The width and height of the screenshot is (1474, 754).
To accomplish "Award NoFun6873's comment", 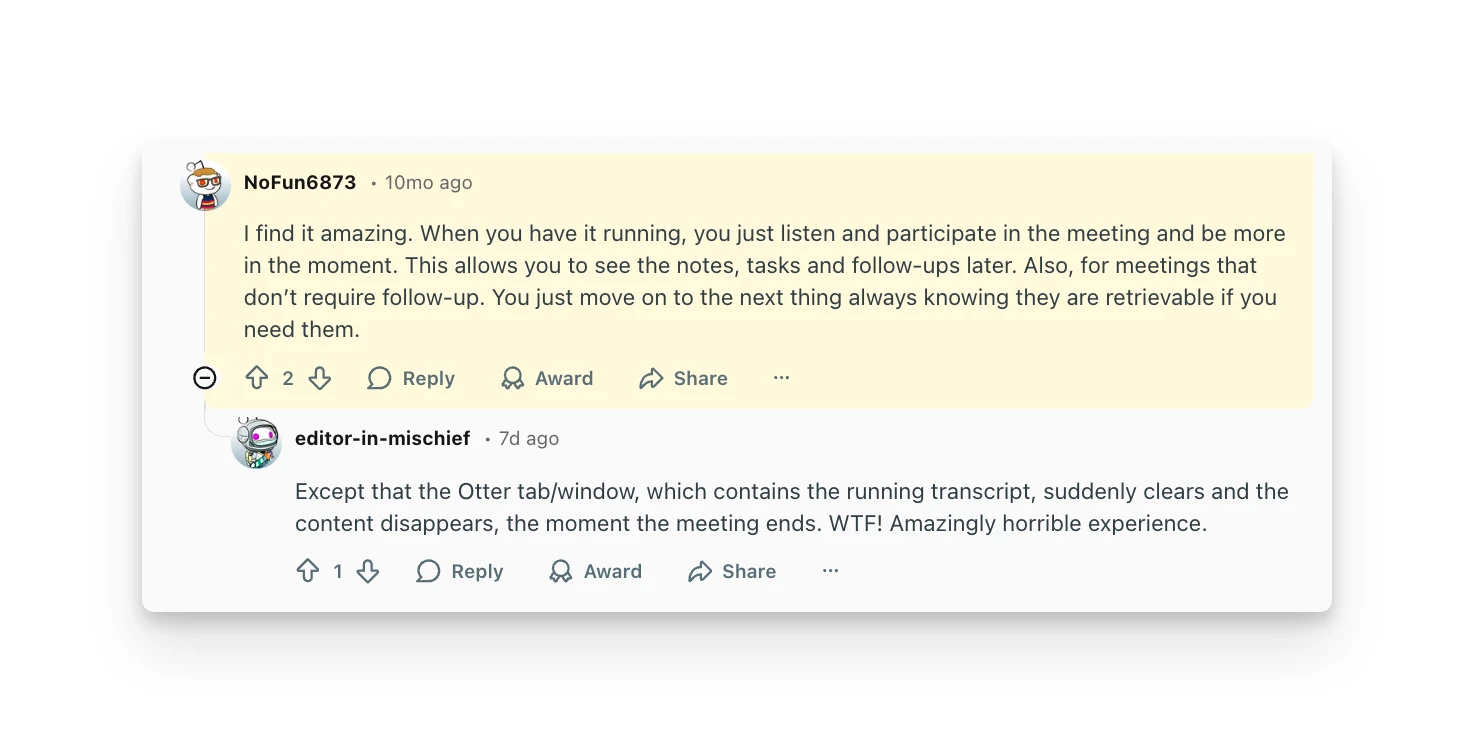I will (x=547, y=378).
